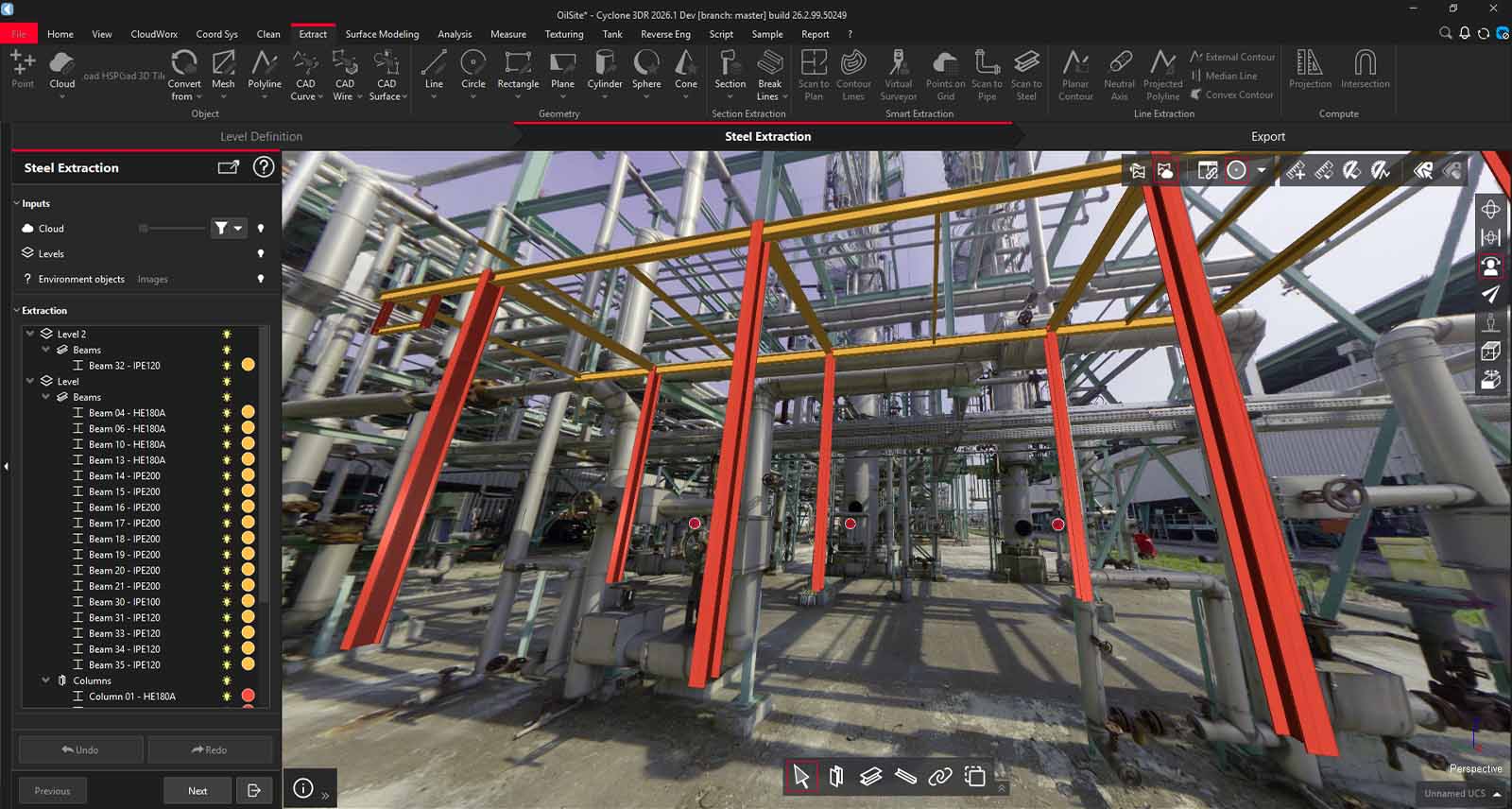Open the Mesh tool

click(223, 74)
